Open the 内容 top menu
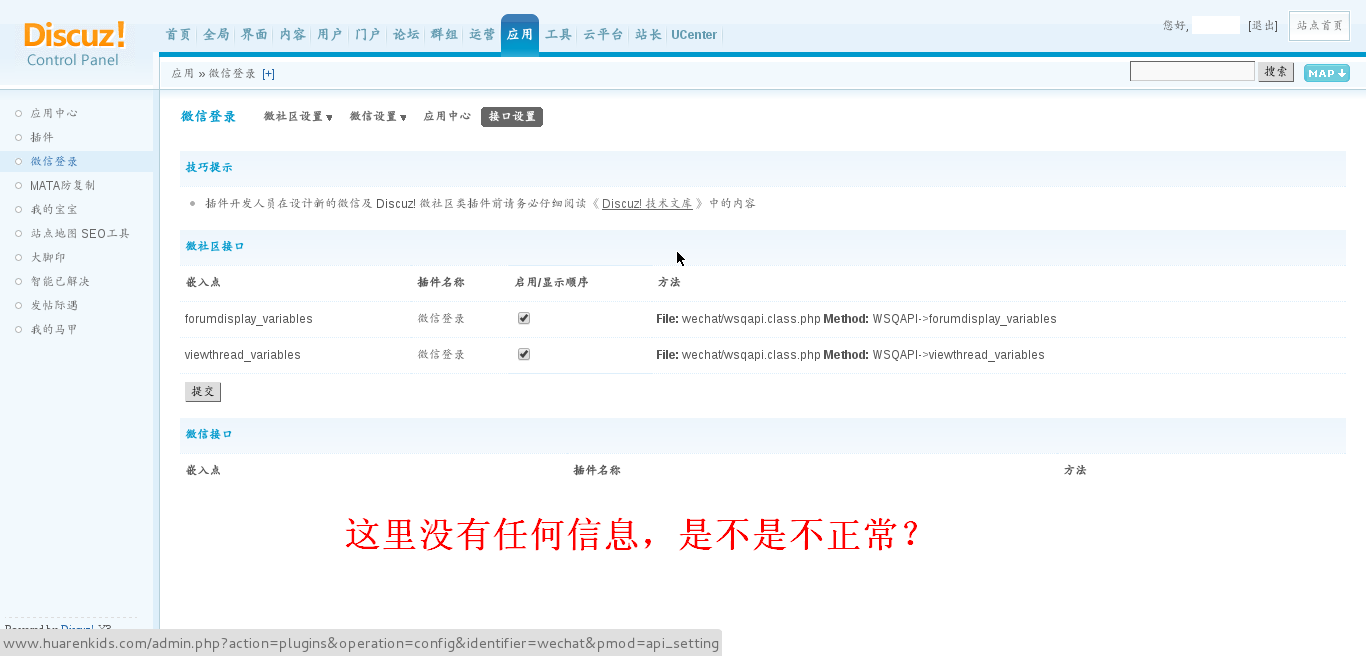Image resolution: width=1366 pixels, height=656 pixels. [292, 35]
